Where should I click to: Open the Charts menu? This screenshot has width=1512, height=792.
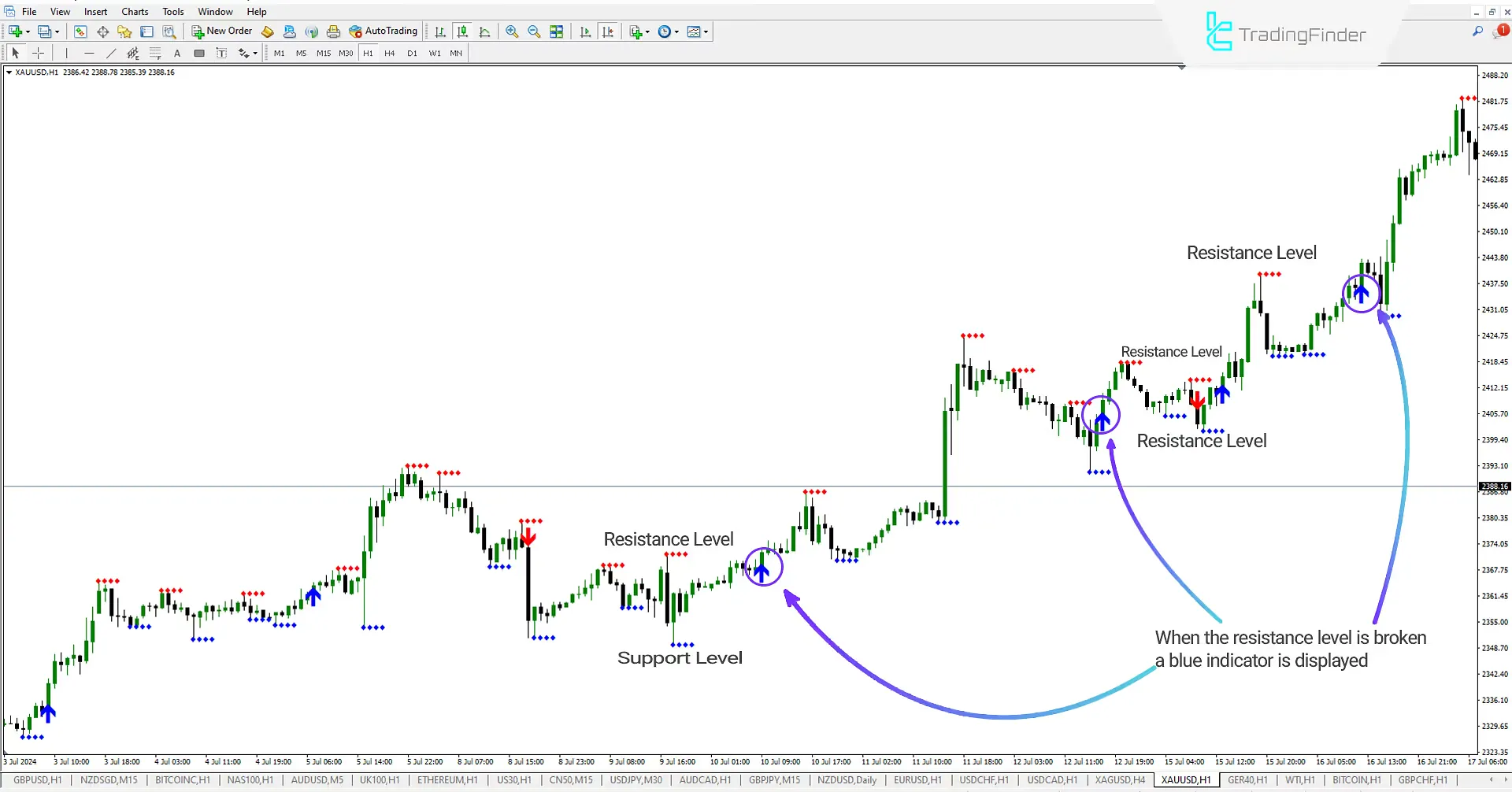click(134, 11)
